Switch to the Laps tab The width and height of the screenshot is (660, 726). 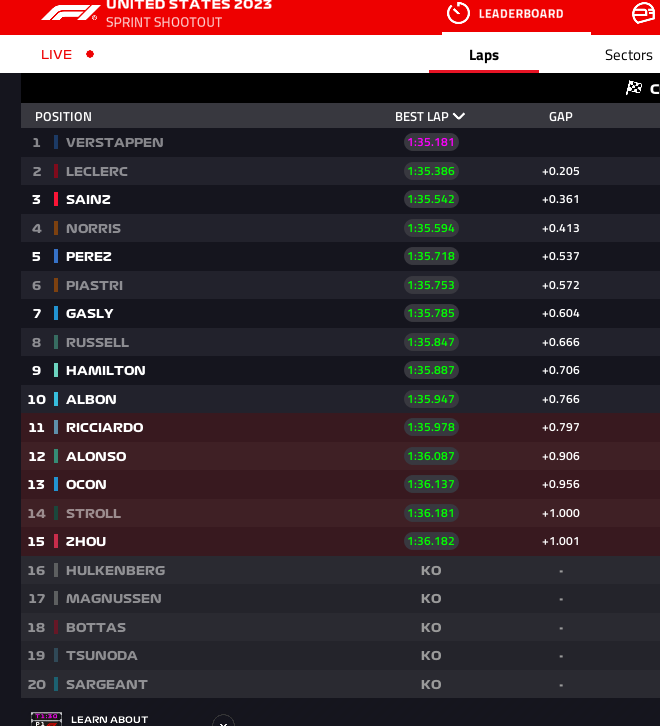484,56
